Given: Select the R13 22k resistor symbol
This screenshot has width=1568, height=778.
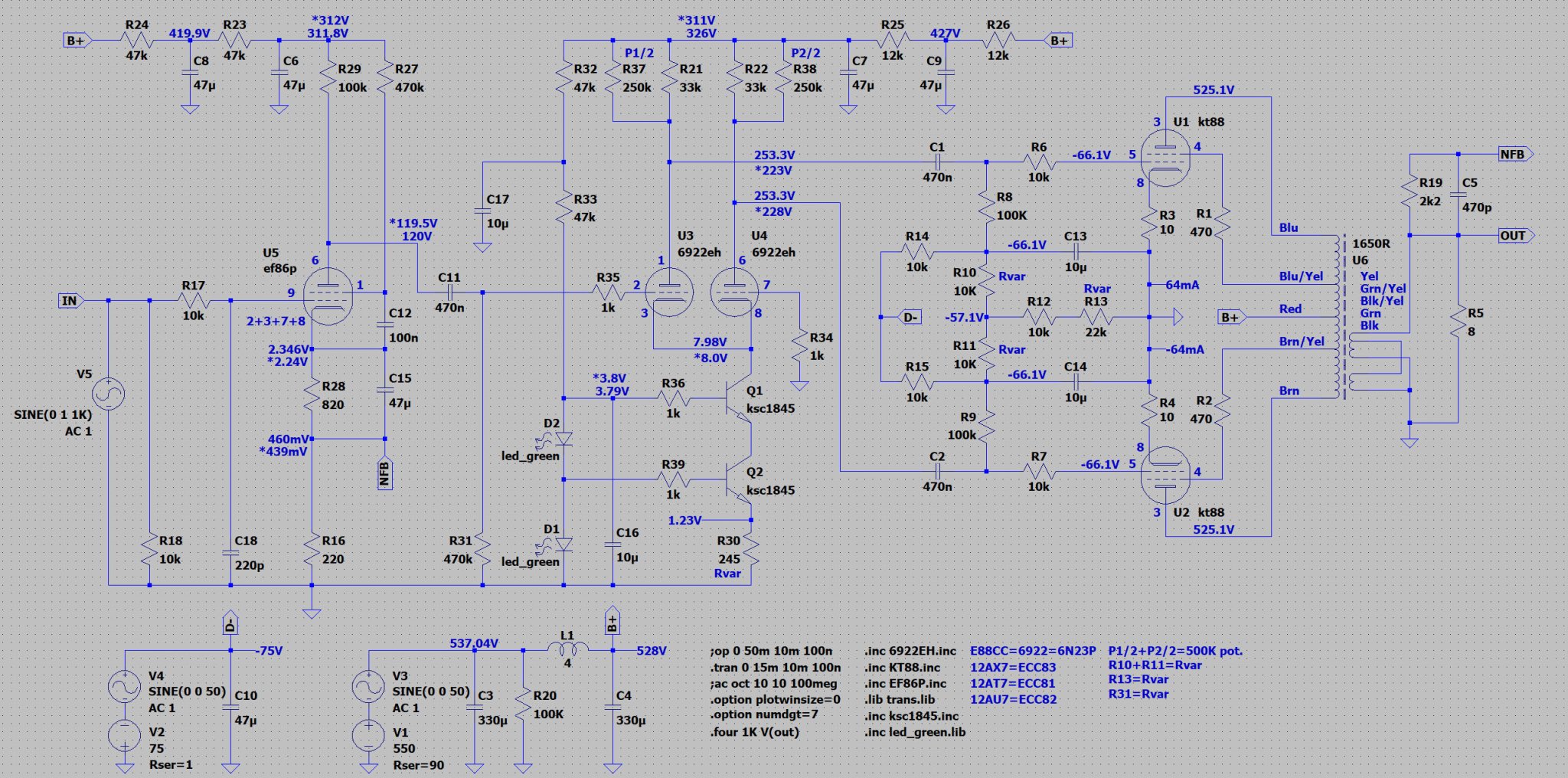Looking at the screenshot, I should 1096,317.
